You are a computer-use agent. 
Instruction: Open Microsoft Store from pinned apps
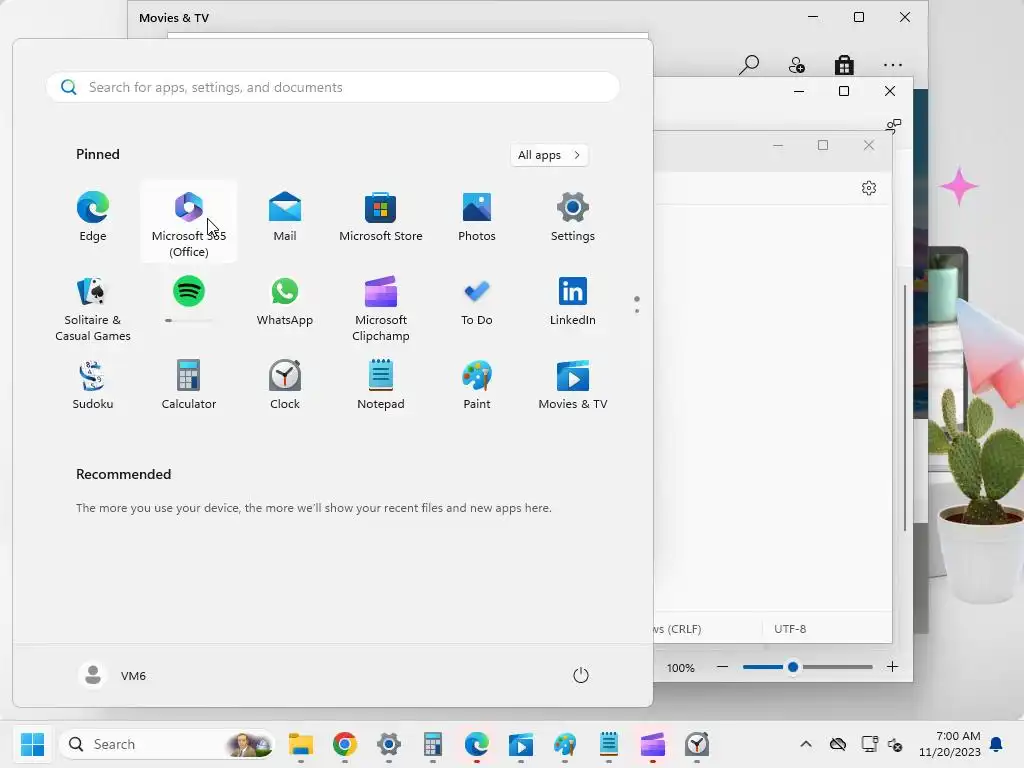[381, 217]
